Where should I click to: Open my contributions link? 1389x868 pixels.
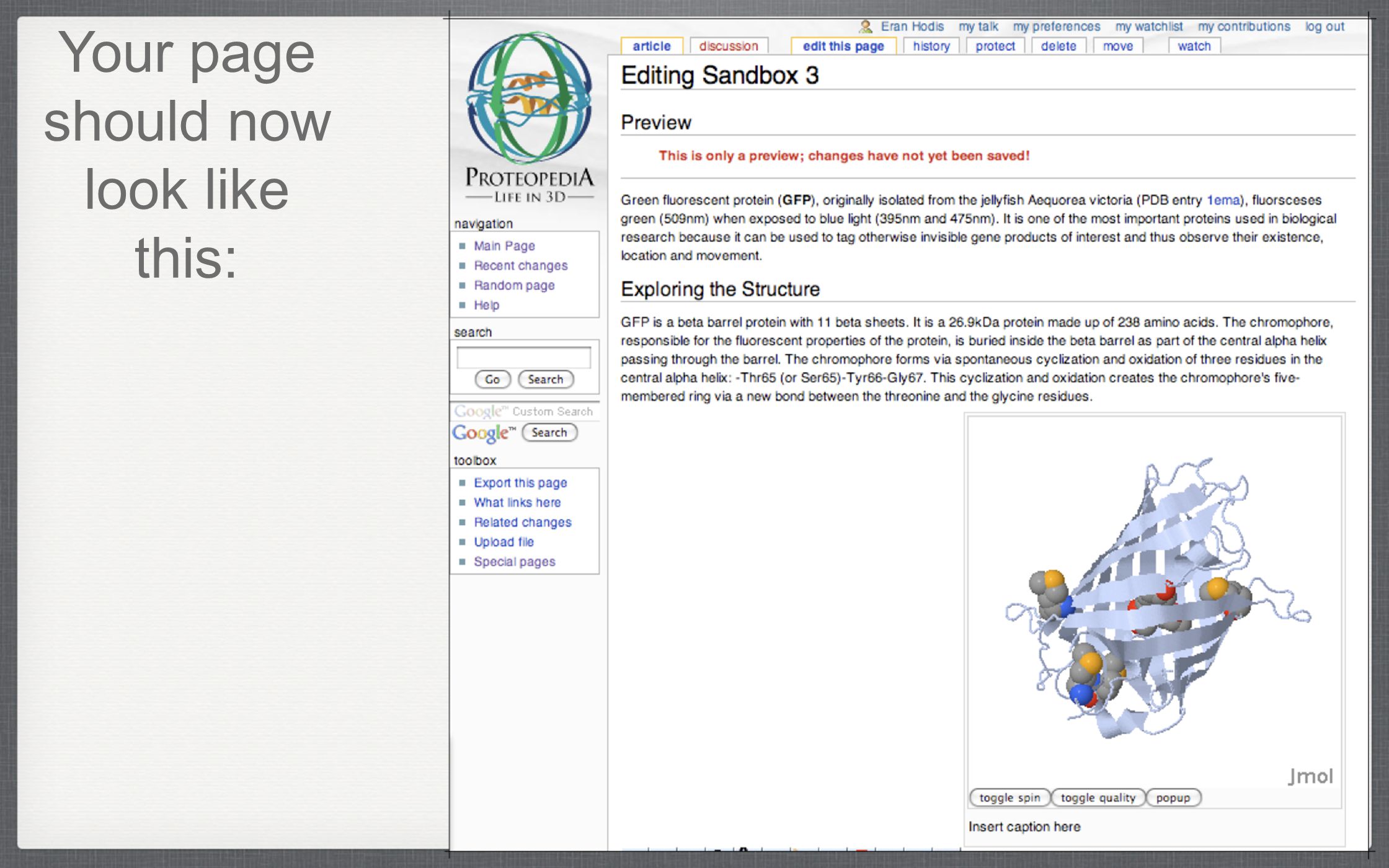1244,27
